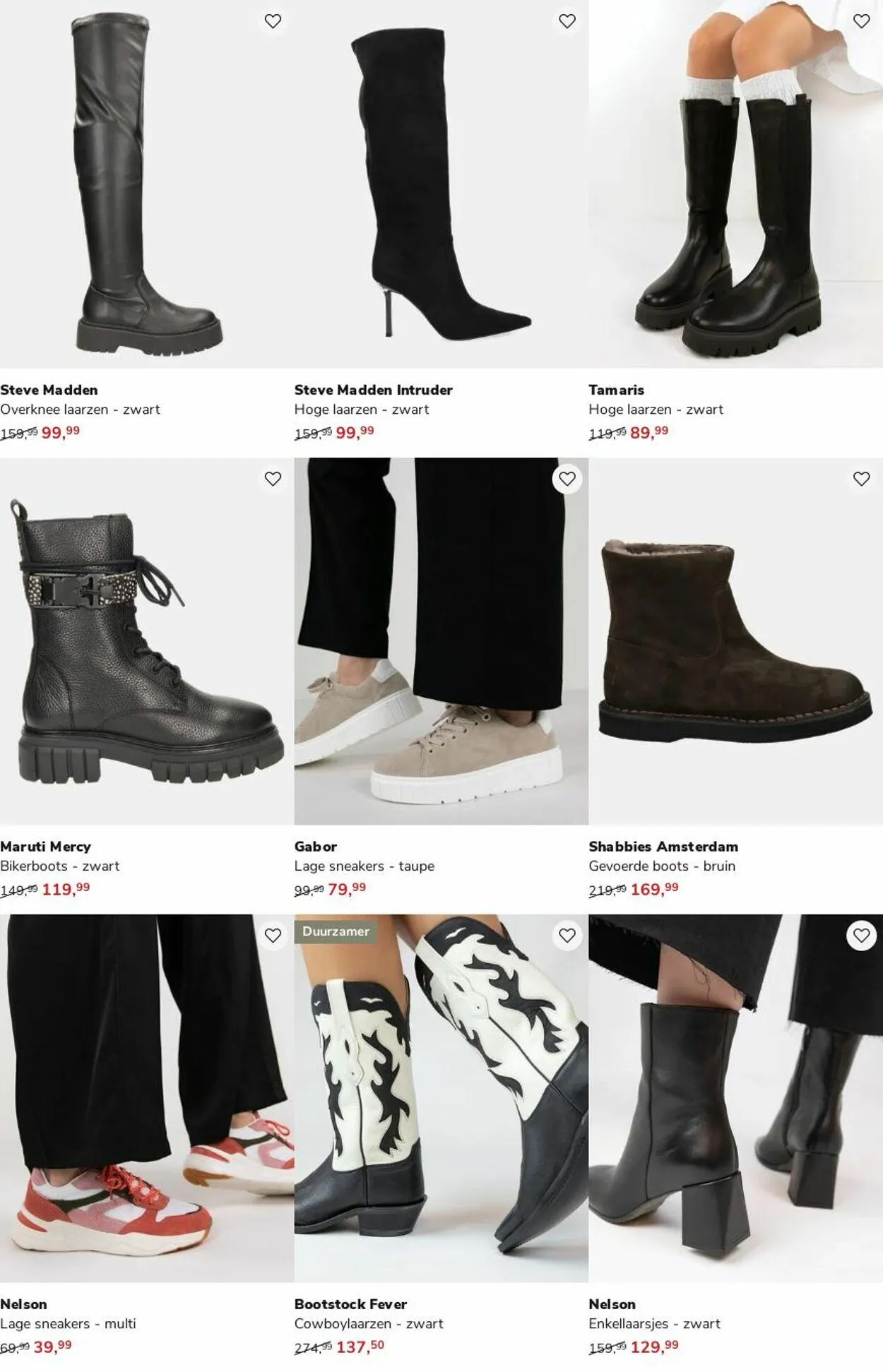Click heart icon on Steve Madden Intruder boots

[567, 21]
